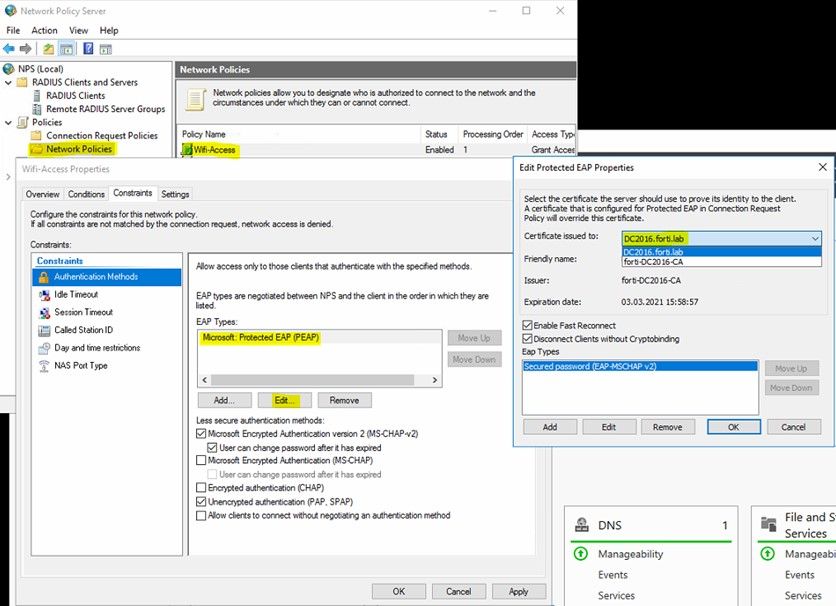Click the Processing Order column header

point(493,134)
